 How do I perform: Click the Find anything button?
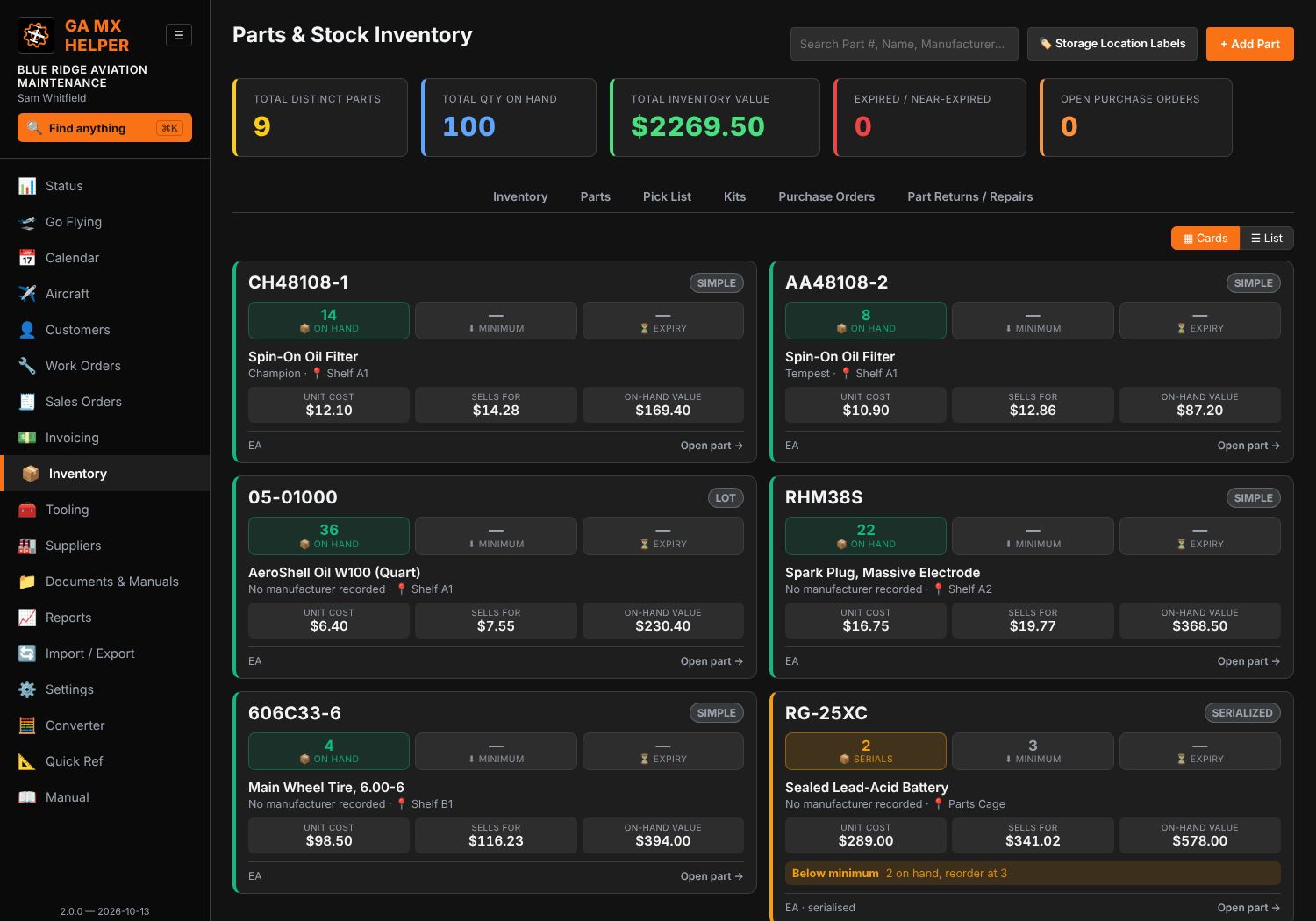[x=104, y=128]
